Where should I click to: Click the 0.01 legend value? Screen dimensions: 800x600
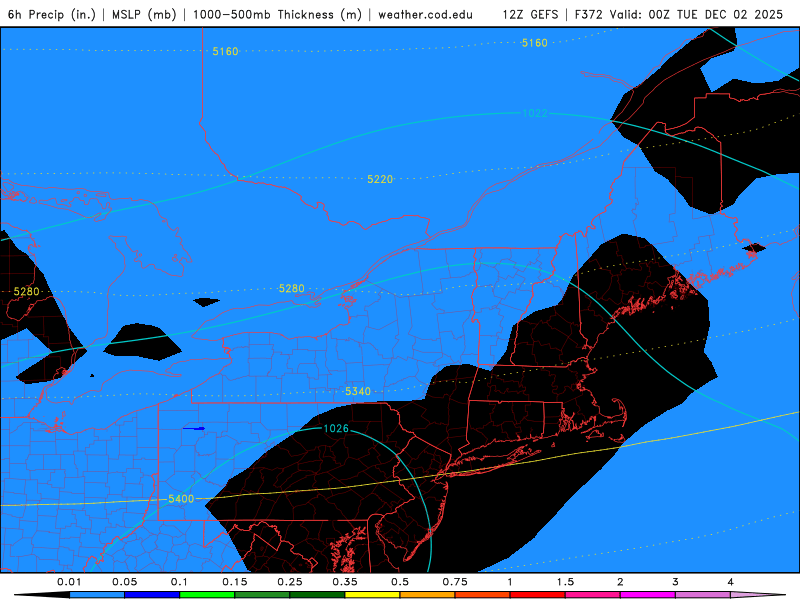(69, 582)
